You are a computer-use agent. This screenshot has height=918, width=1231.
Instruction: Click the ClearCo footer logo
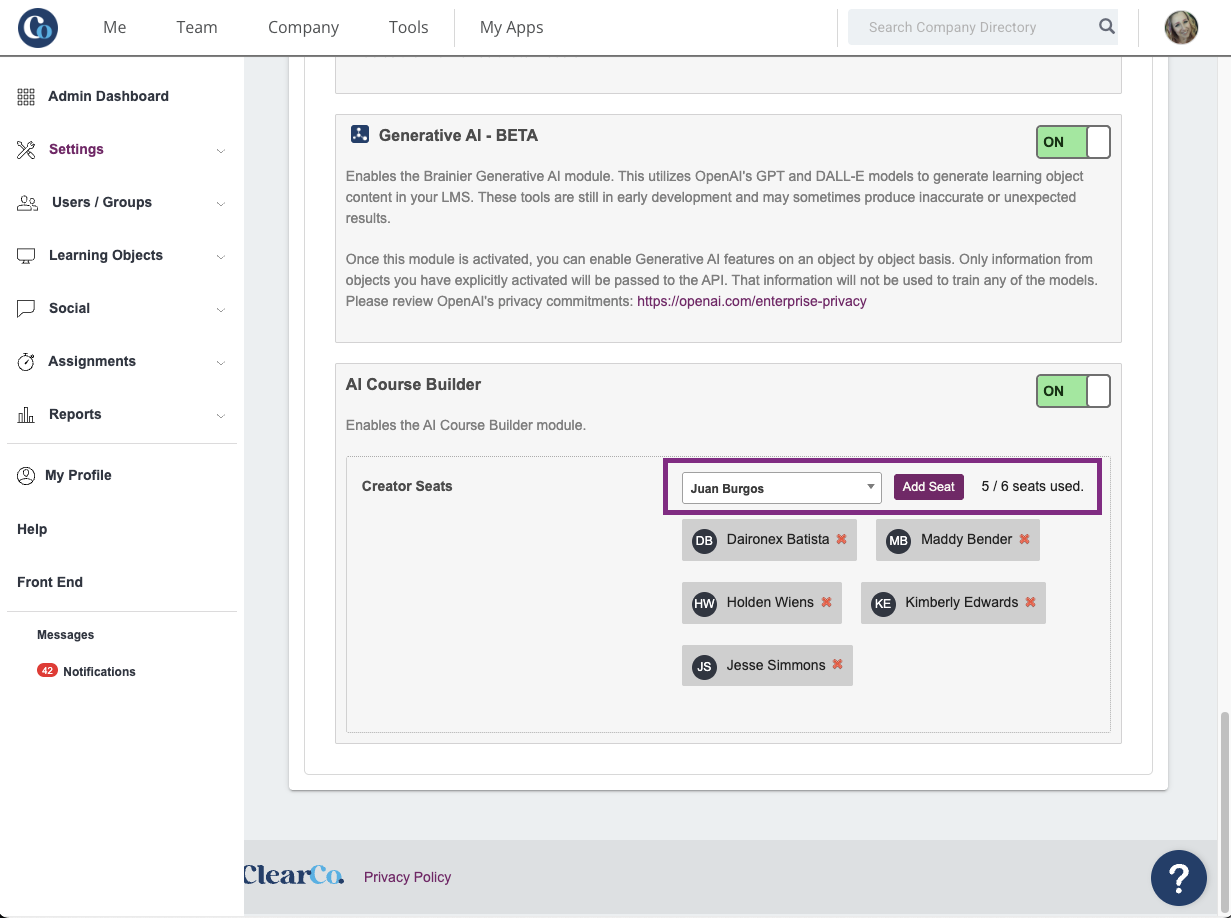[x=294, y=875]
